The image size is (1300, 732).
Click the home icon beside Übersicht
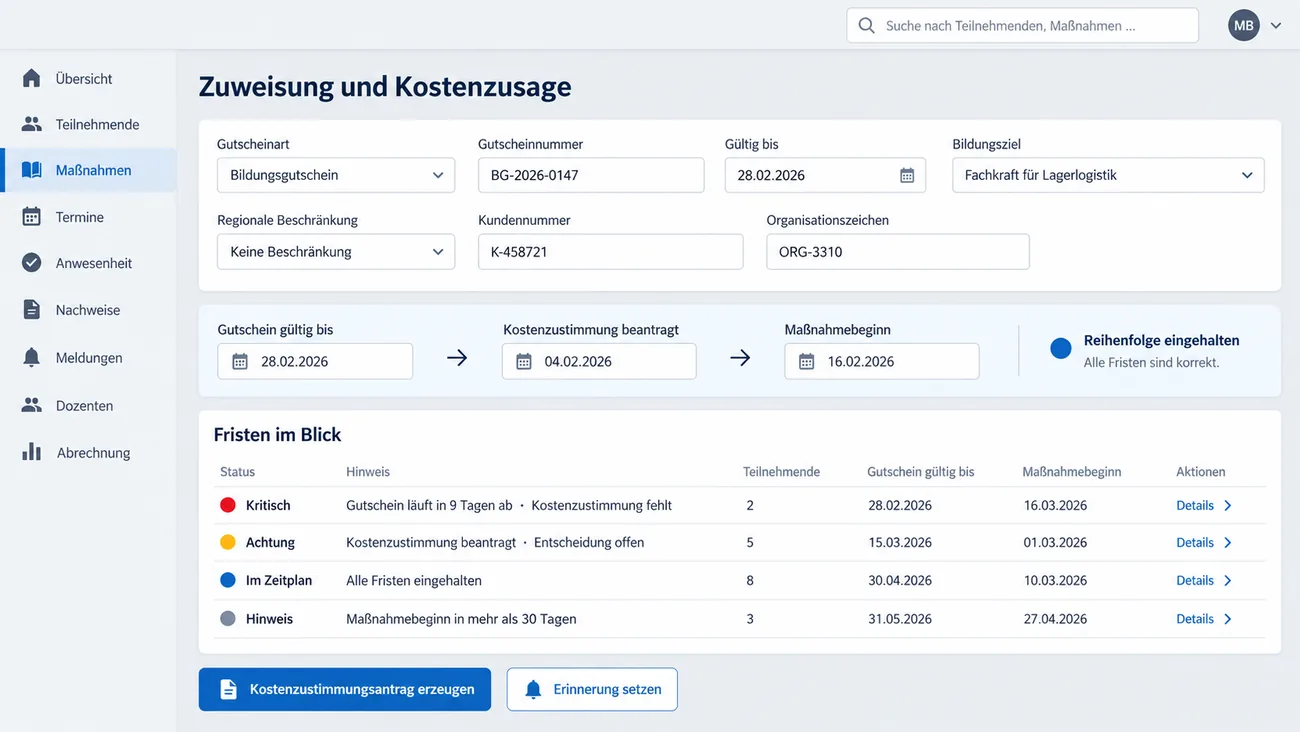click(32, 78)
